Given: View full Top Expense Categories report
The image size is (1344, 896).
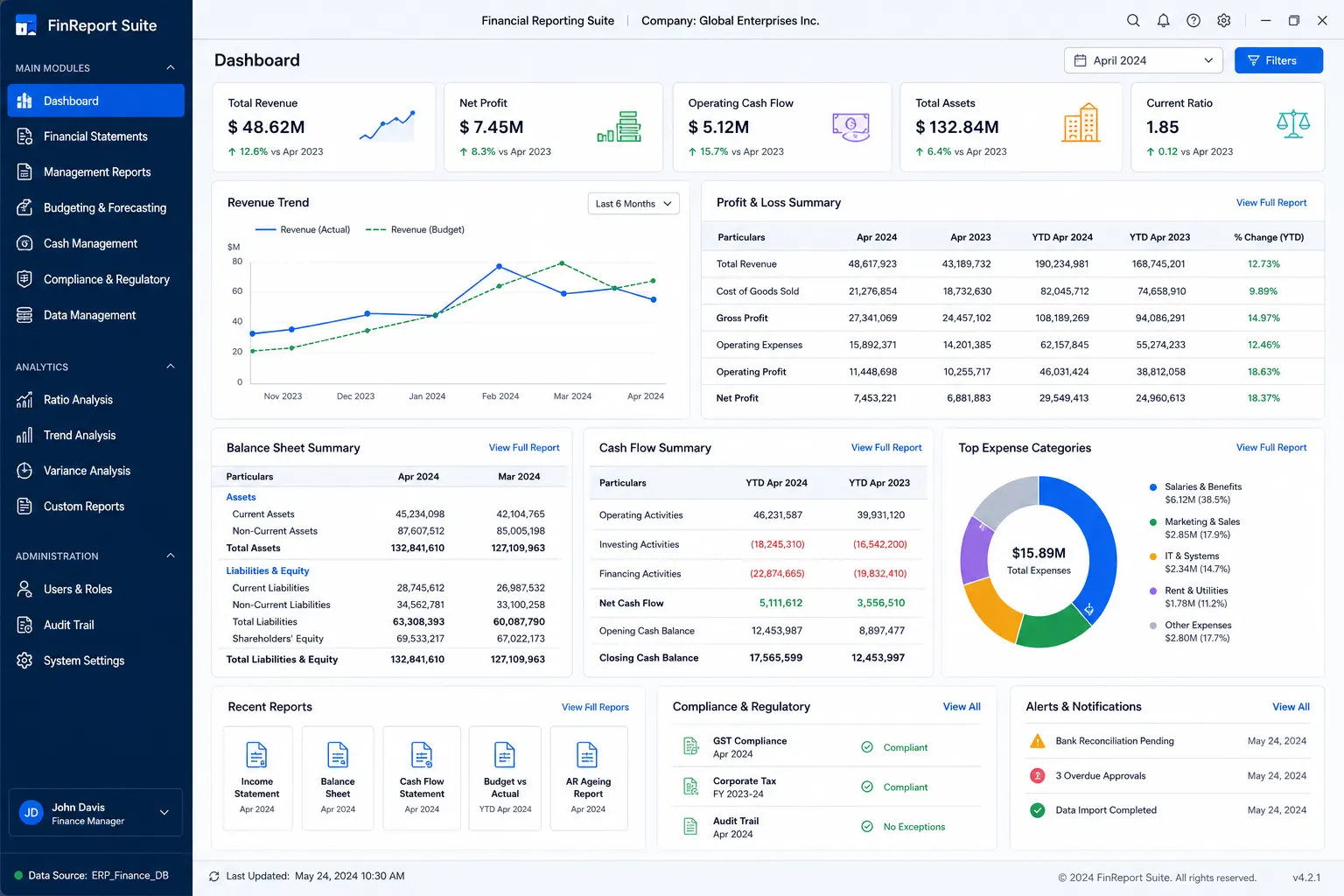Looking at the screenshot, I should point(1271,448).
